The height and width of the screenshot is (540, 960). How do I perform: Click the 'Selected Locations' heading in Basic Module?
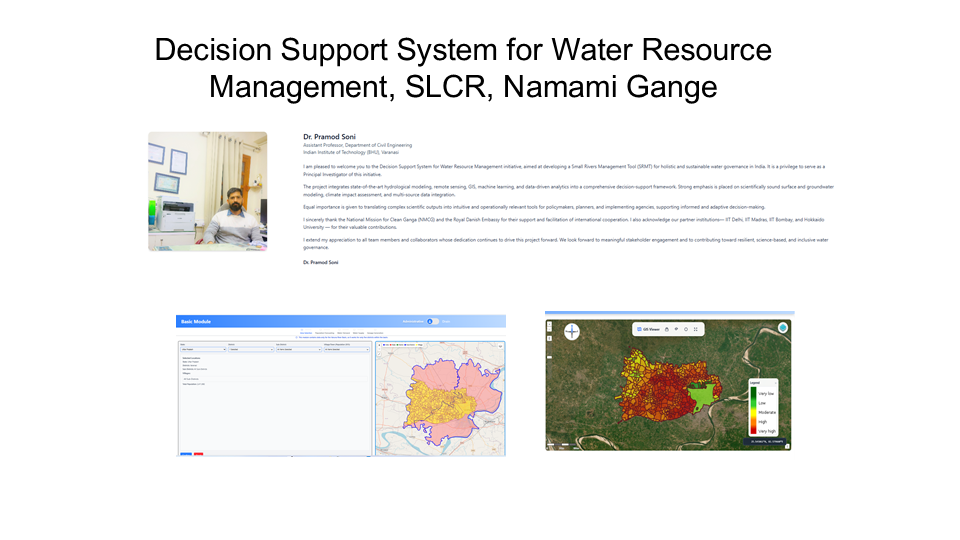(190, 358)
